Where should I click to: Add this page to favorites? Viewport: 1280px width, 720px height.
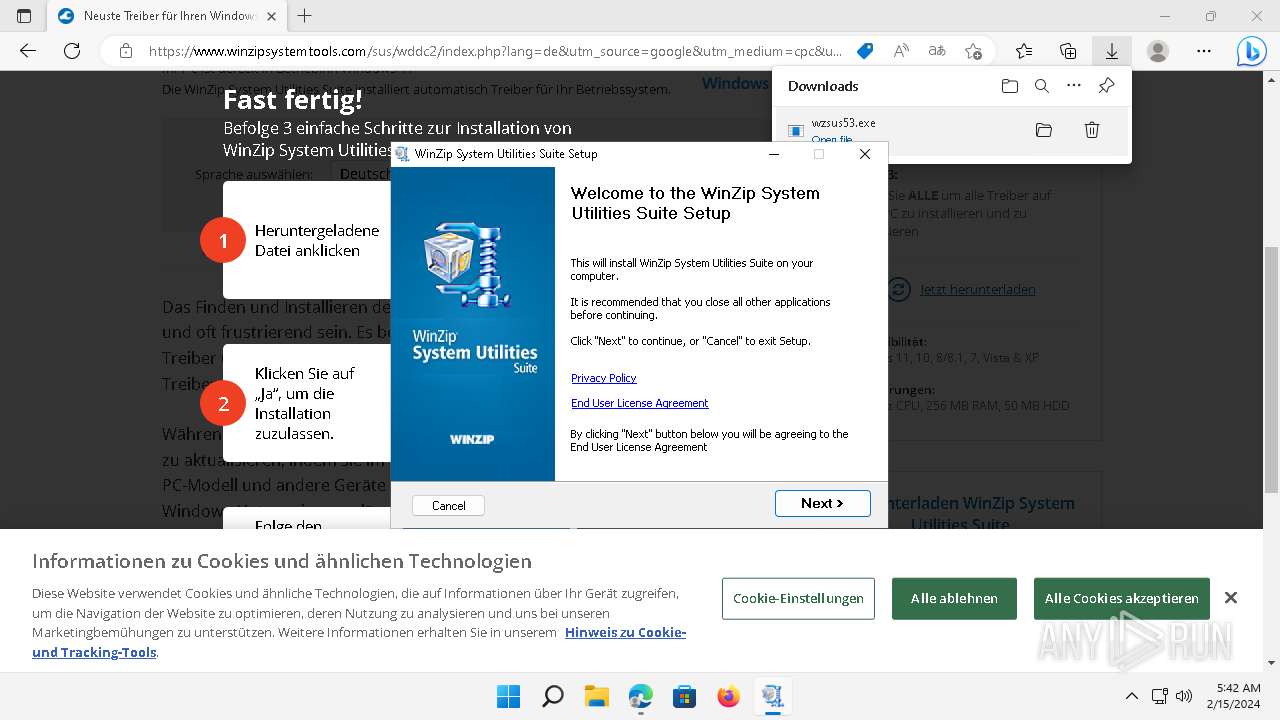973,51
